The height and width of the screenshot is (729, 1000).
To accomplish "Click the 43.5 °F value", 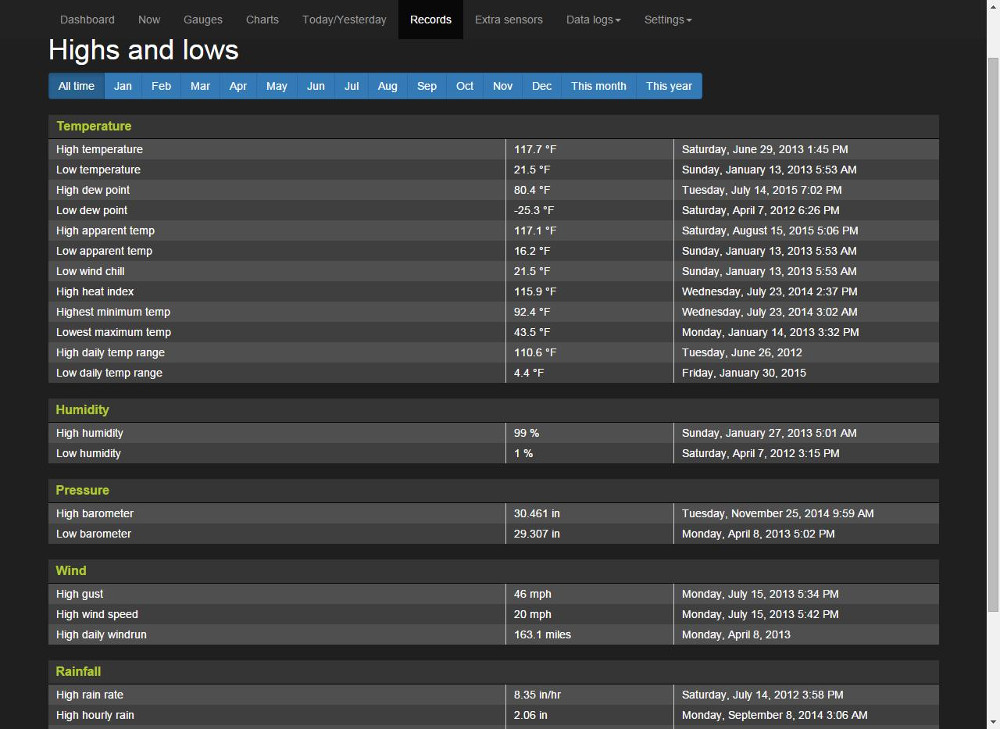I will [x=532, y=332].
